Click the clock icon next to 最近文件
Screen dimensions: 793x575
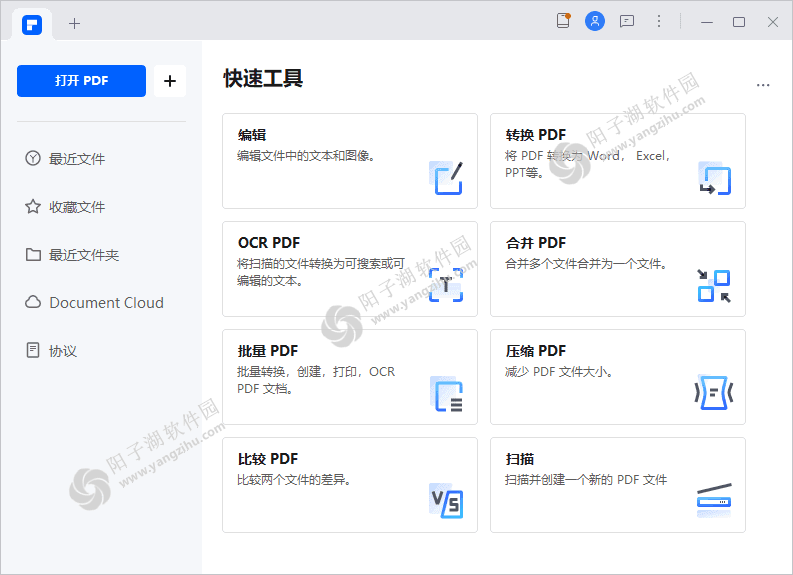(x=33, y=158)
